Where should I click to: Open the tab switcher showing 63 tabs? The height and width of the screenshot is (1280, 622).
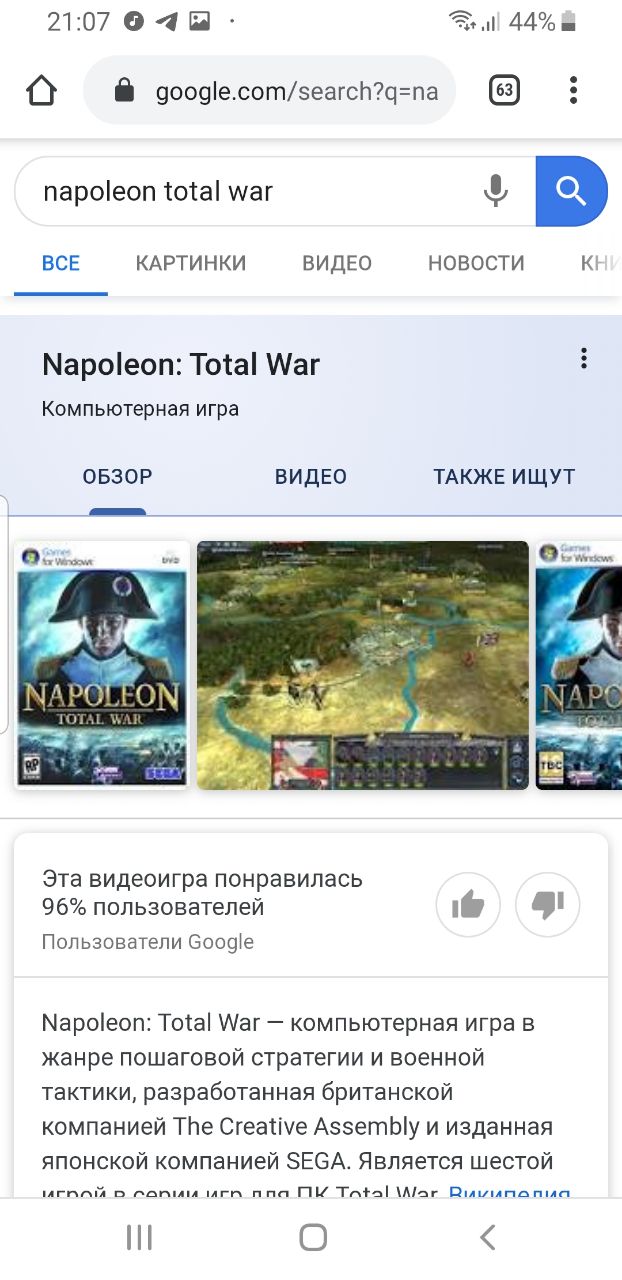(x=504, y=91)
